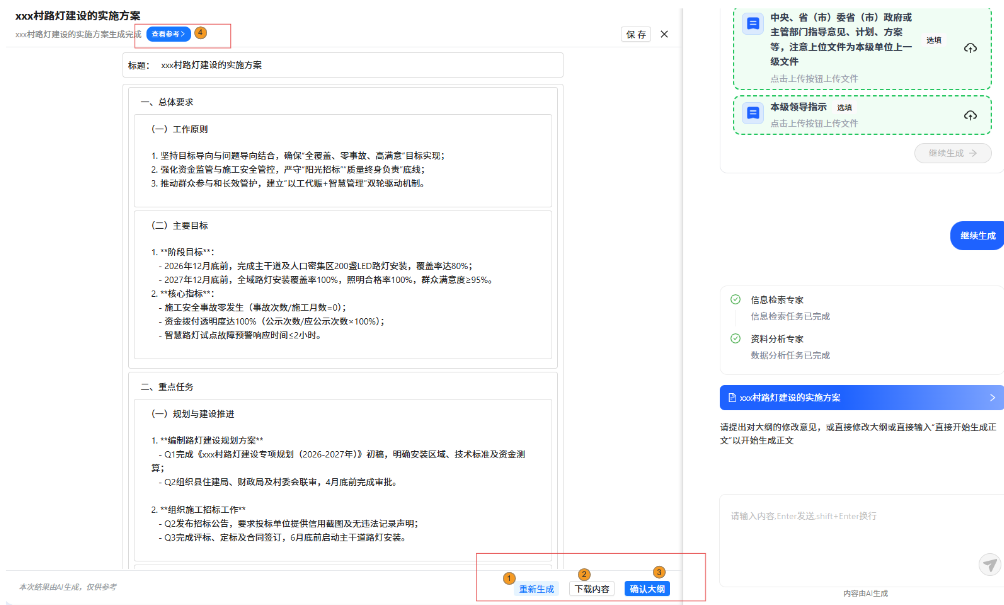This screenshot has width=1004, height=605.
Task: Select the （二）主要目标 subsection
Action: tap(179, 226)
